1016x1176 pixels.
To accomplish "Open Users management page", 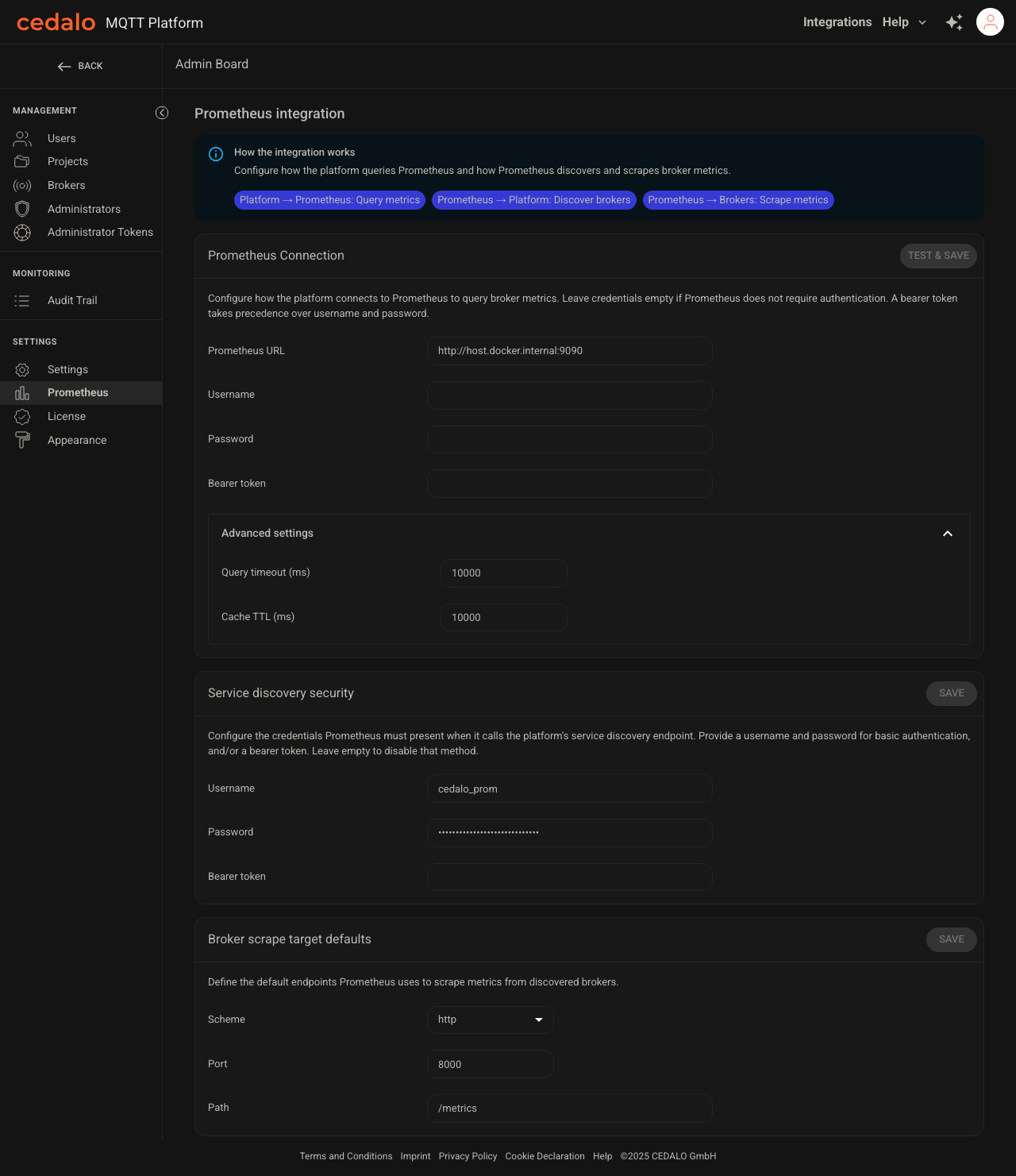I will 81,139.
